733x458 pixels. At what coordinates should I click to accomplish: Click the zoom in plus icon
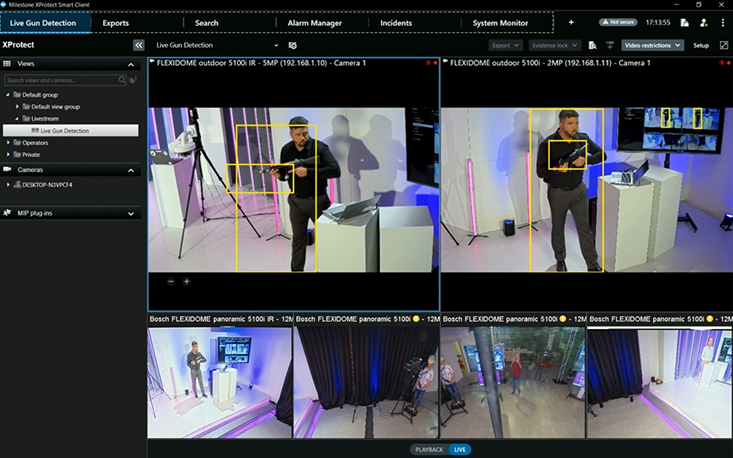click(x=186, y=282)
